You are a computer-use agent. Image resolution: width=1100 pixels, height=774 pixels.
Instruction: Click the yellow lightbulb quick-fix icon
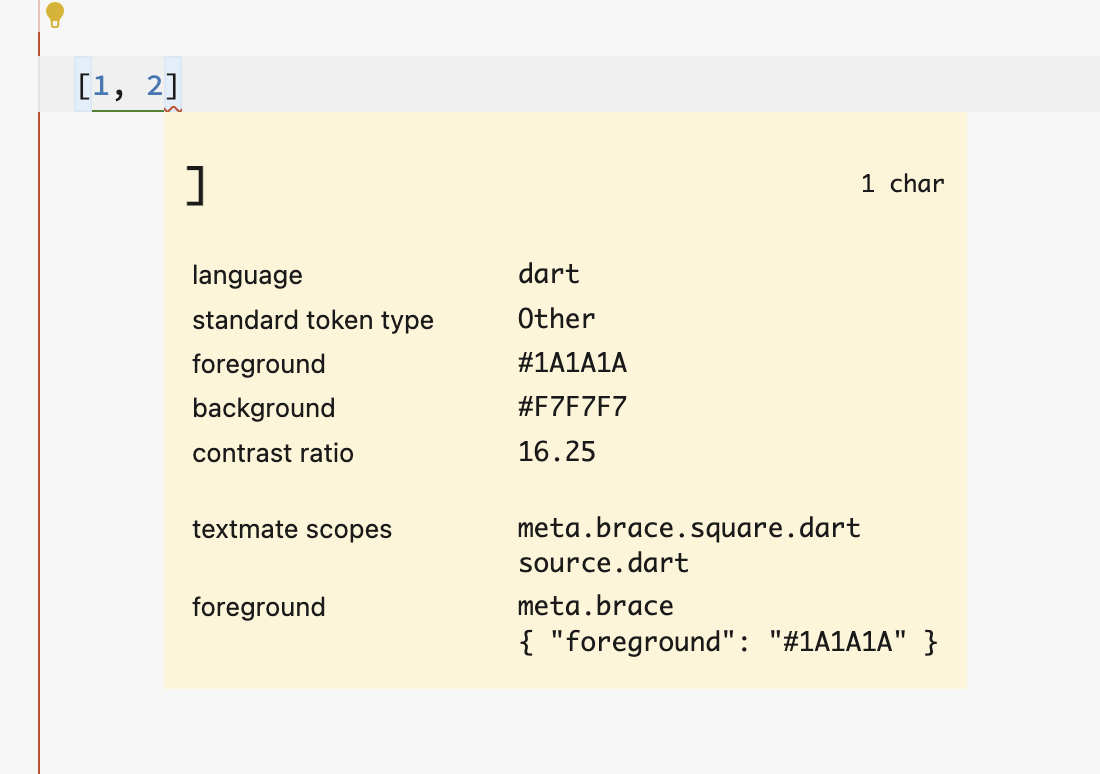pyautogui.click(x=55, y=15)
